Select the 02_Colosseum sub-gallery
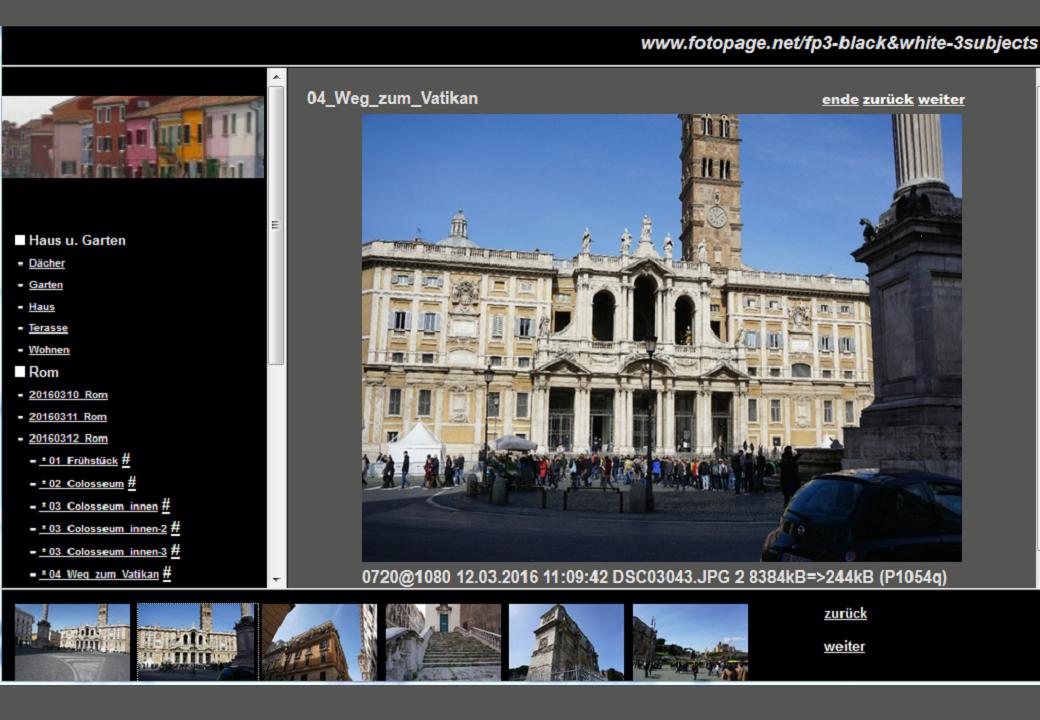The height and width of the screenshot is (720, 1040). (x=82, y=483)
